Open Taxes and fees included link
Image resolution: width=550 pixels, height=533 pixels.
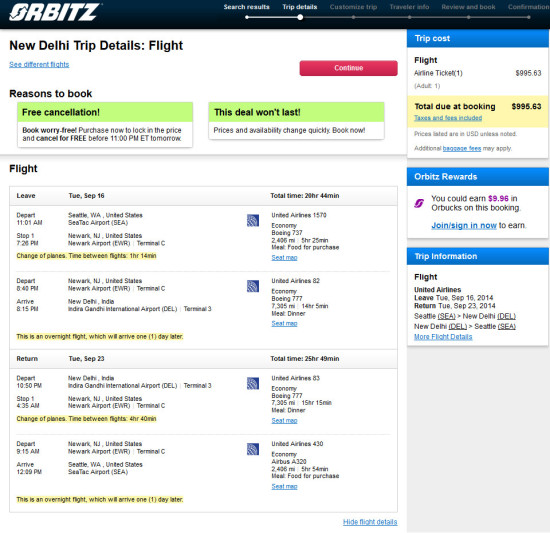(x=448, y=118)
